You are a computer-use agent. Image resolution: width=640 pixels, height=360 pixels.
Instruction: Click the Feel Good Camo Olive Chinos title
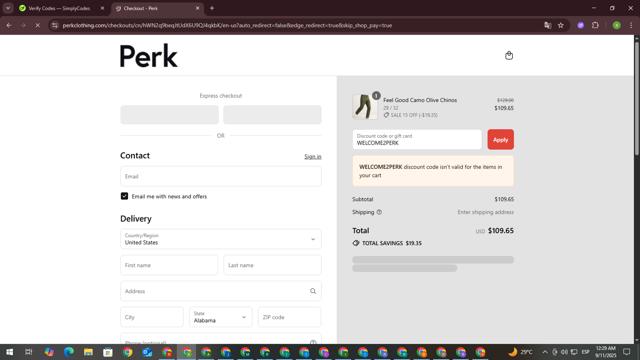pos(420,100)
